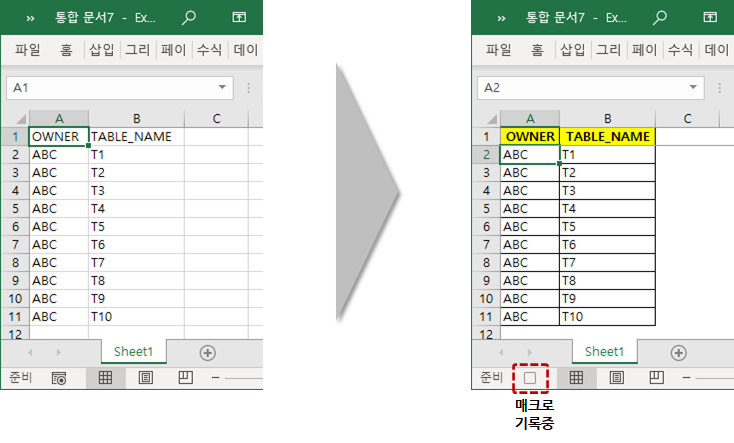The width and height of the screenshot is (734, 443).
Task: Open ribbon display options in the A1 window
Action: [239, 18]
